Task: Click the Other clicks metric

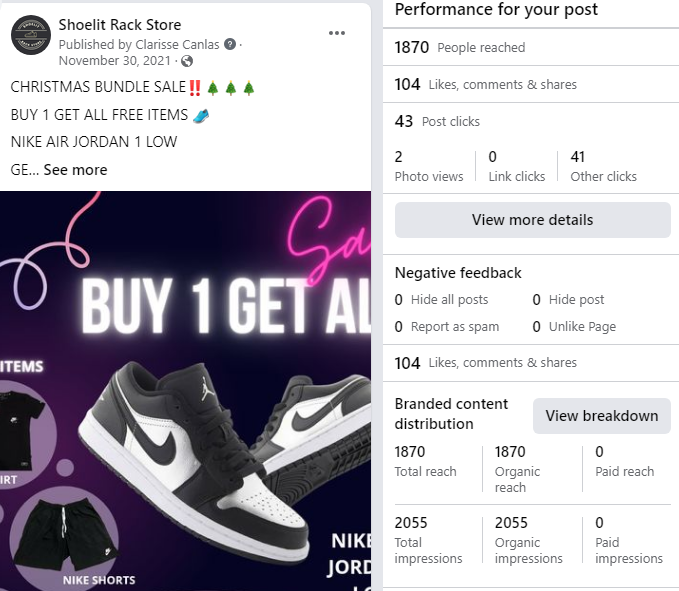Action: 603,166
